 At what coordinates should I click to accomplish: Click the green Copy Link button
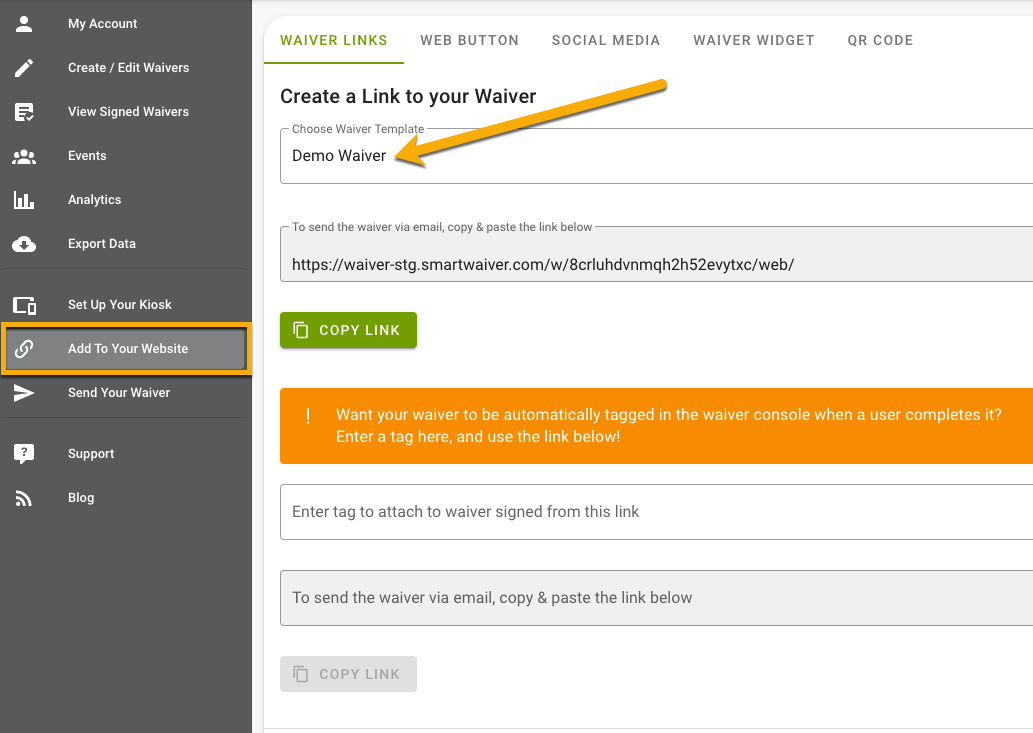click(349, 330)
